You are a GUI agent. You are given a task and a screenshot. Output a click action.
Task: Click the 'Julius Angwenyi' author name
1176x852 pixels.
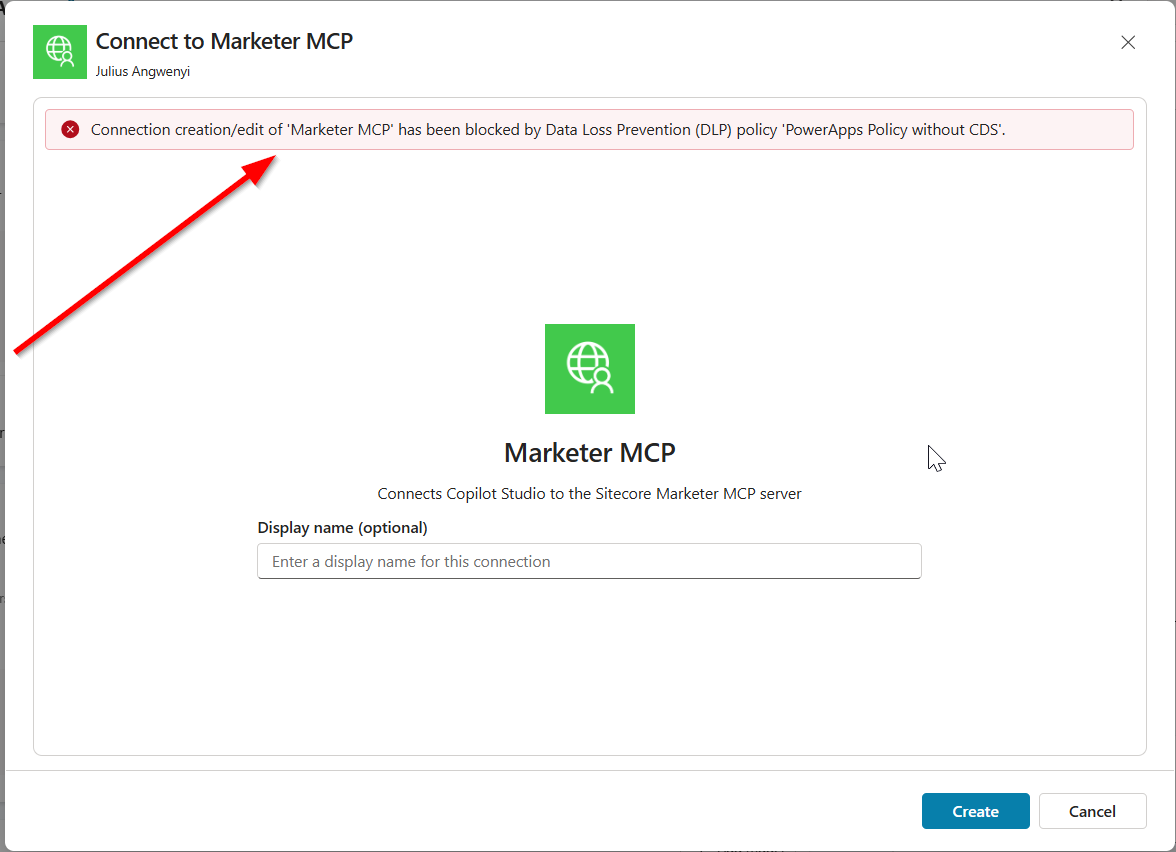pyautogui.click(x=142, y=71)
